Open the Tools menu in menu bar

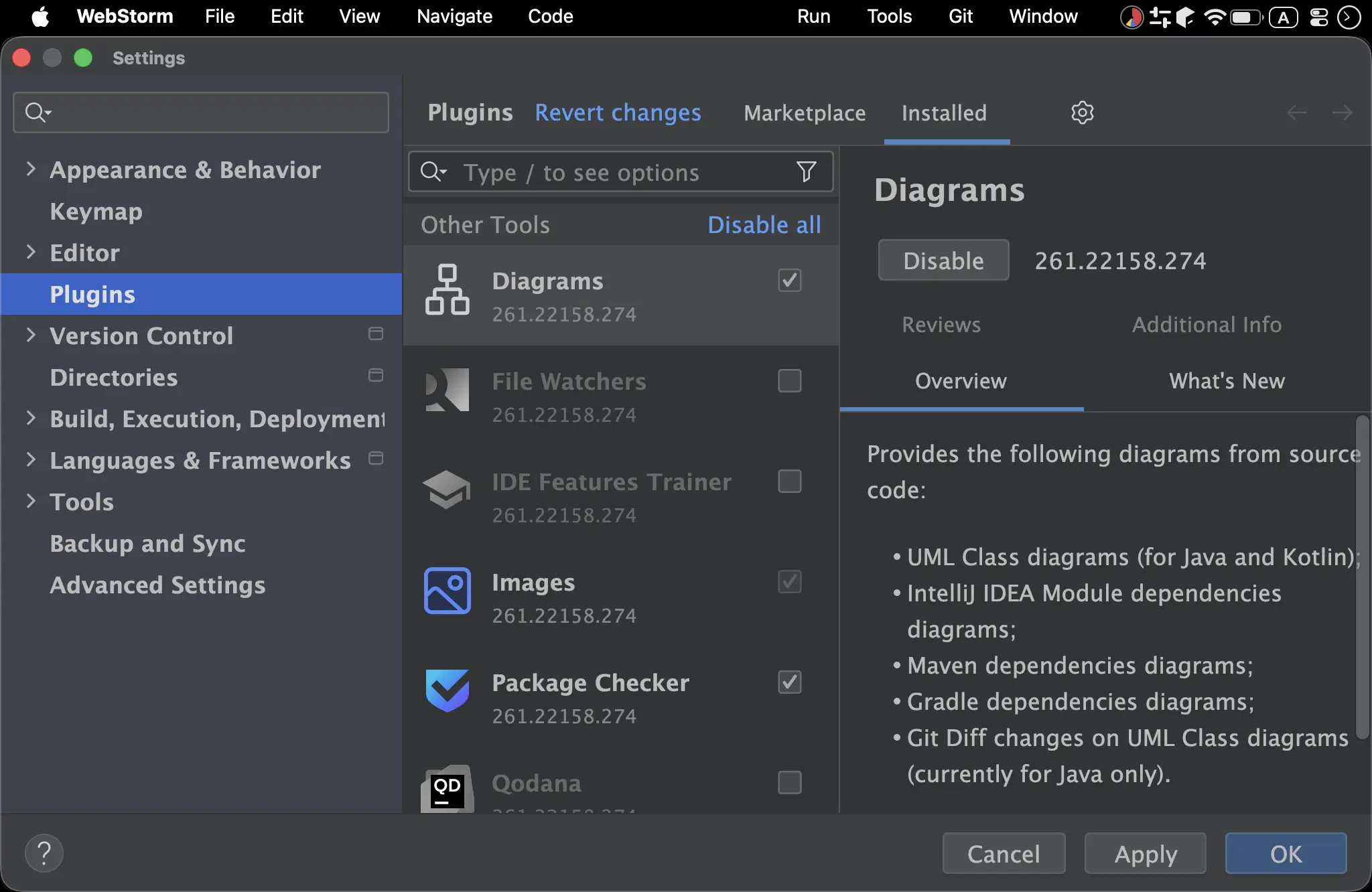point(889,17)
